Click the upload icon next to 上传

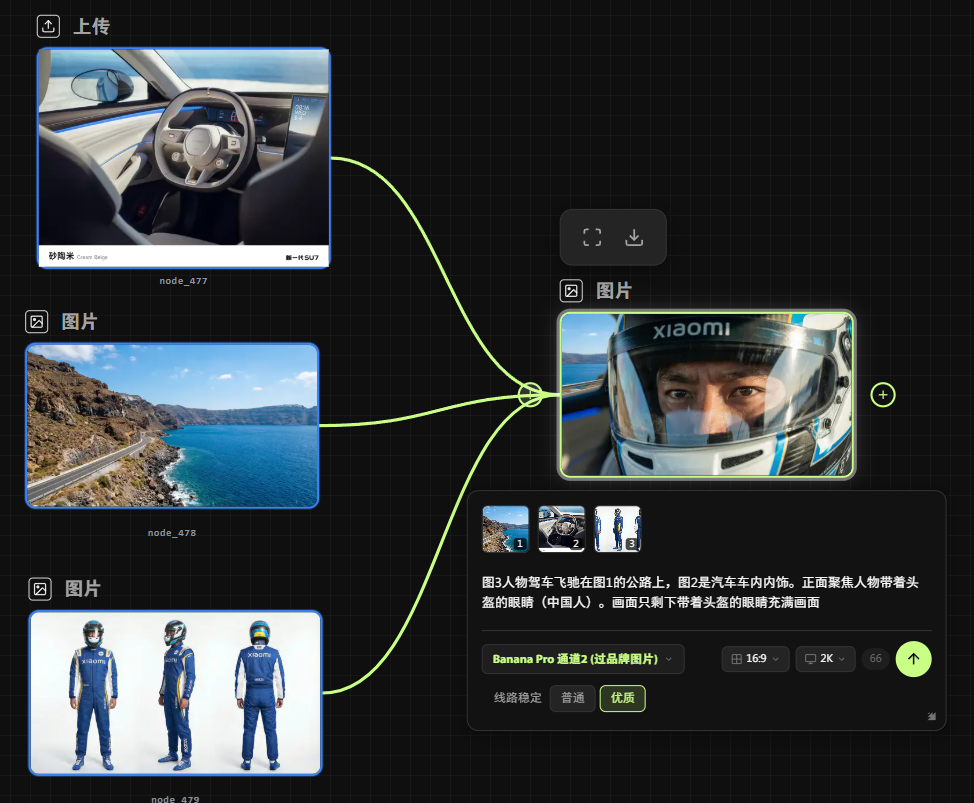click(48, 27)
